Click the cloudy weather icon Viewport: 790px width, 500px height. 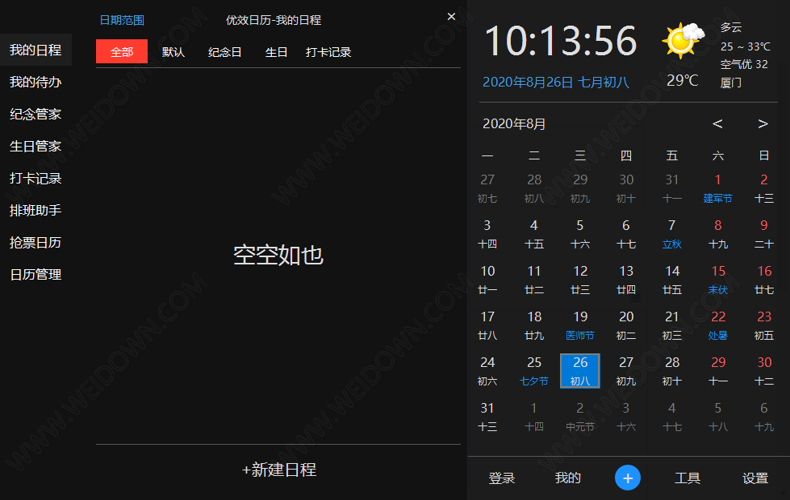click(x=681, y=41)
